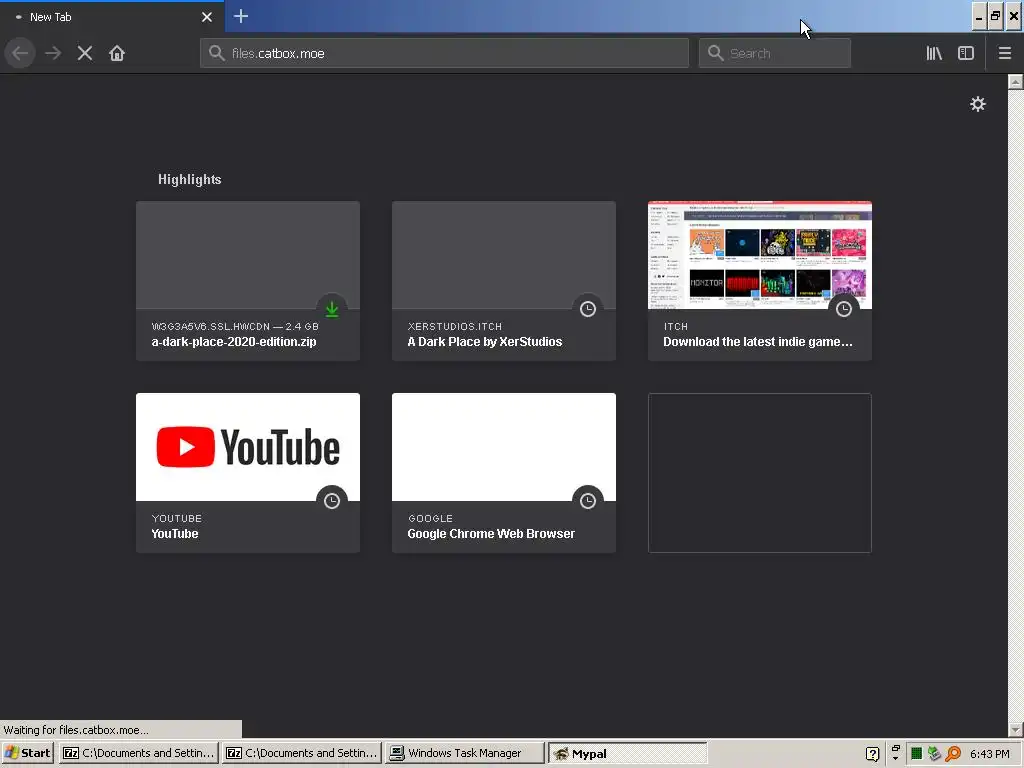The image size is (1024, 768).
Task: Click the green download arrow badge
Action: (332, 309)
